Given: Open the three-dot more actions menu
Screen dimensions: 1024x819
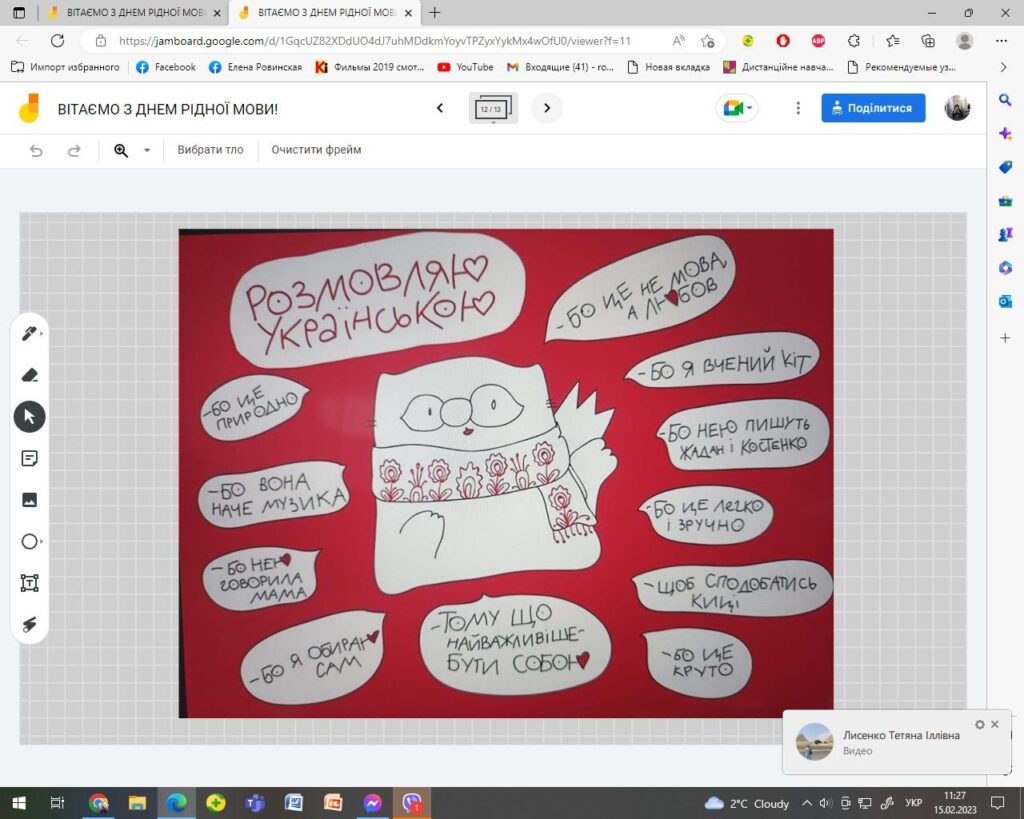Looking at the screenshot, I should tap(798, 108).
